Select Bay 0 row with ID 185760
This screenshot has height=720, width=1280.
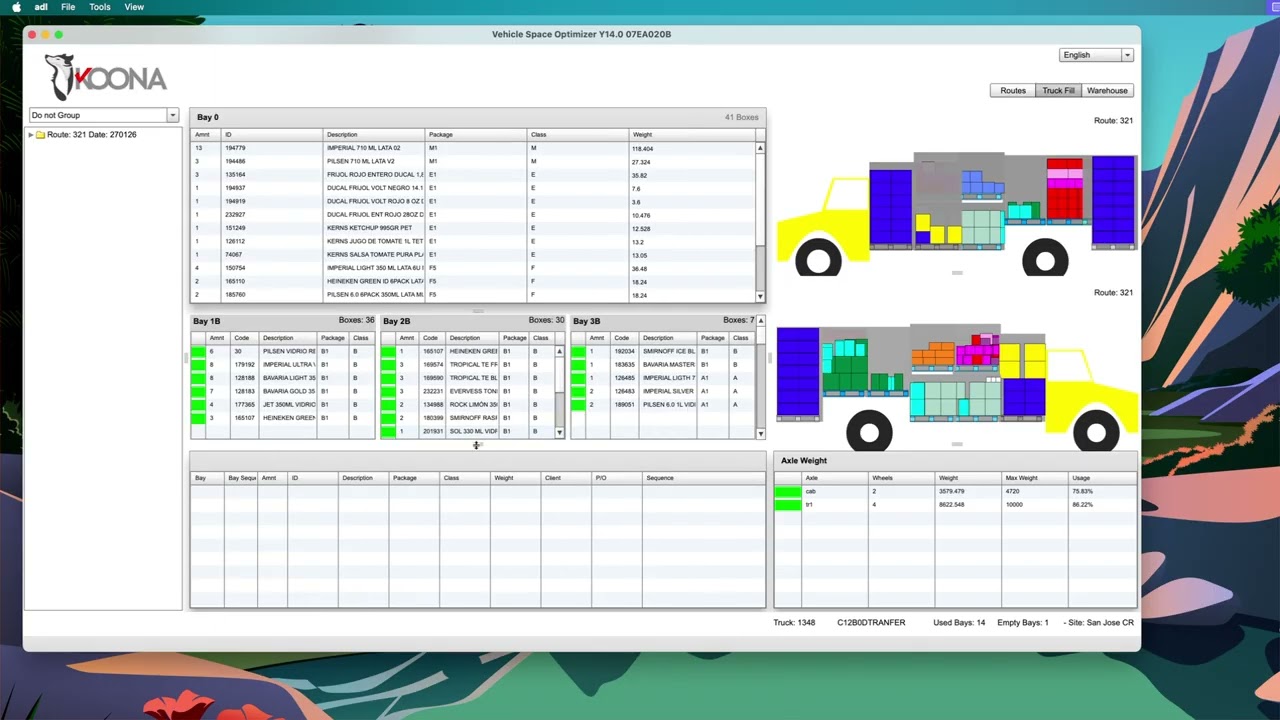pyautogui.click(x=473, y=295)
